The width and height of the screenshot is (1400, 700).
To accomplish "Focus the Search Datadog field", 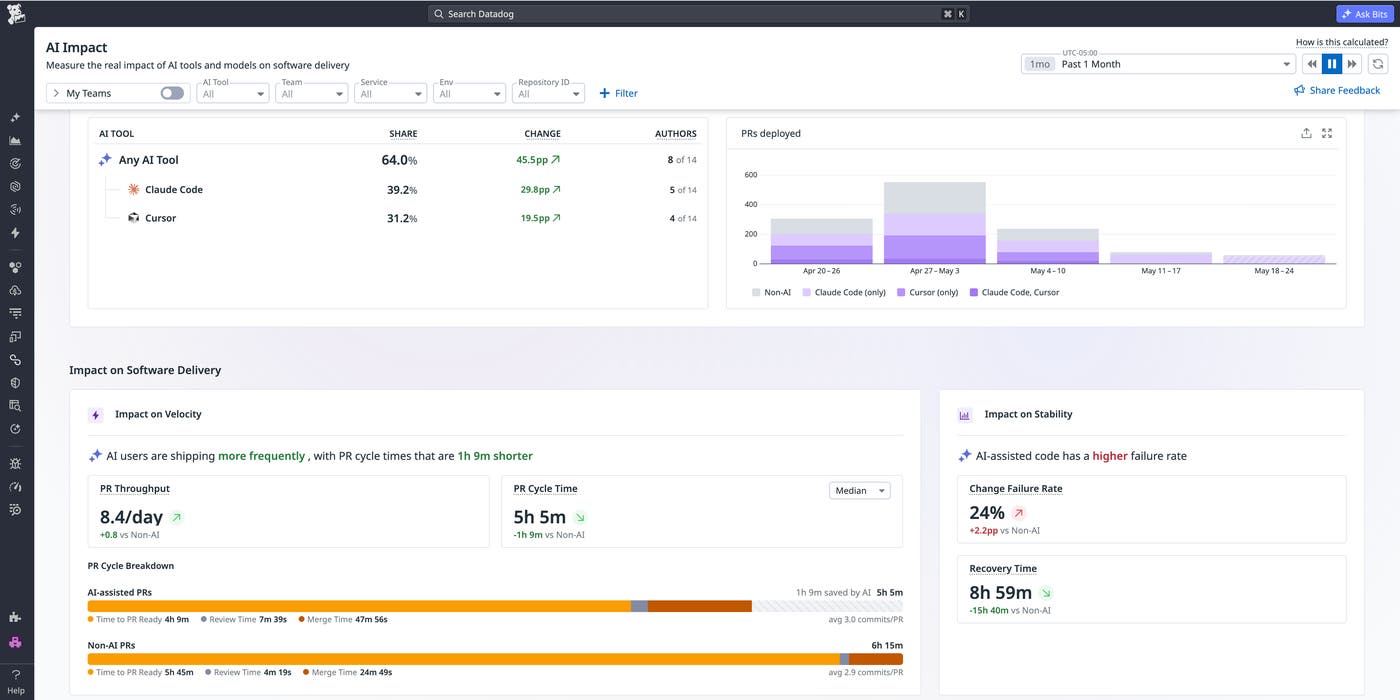I will (x=698, y=14).
